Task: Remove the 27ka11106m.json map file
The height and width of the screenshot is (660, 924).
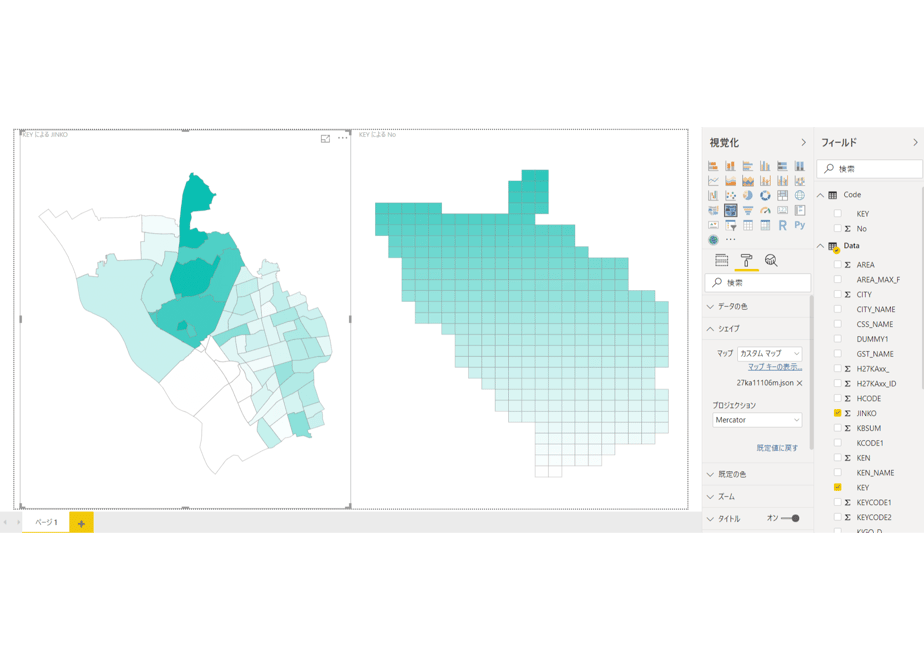Action: click(x=800, y=383)
